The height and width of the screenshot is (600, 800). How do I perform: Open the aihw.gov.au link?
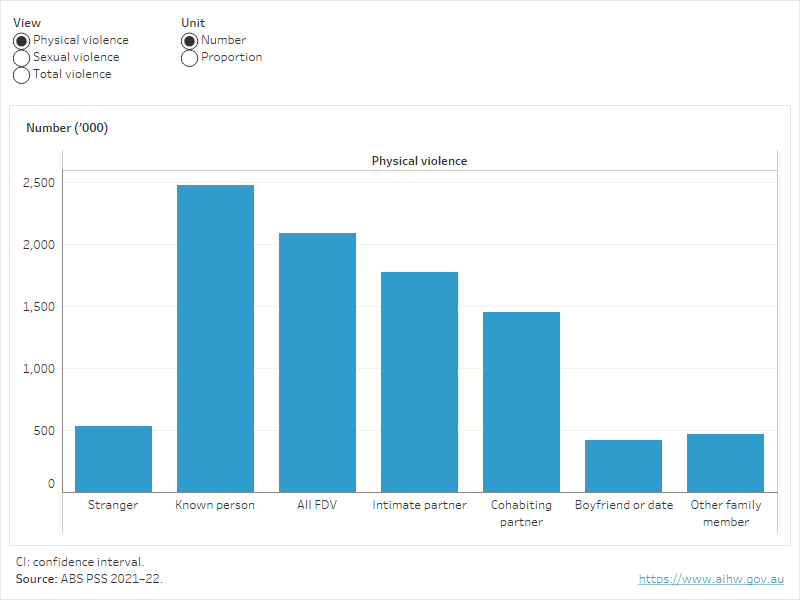pyautogui.click(x=712, y=579)
